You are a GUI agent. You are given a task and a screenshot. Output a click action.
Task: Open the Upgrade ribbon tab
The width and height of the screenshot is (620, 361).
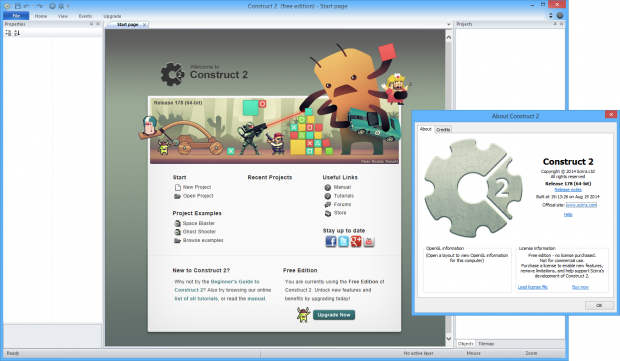pyautogui.click(x=112, y=16)
